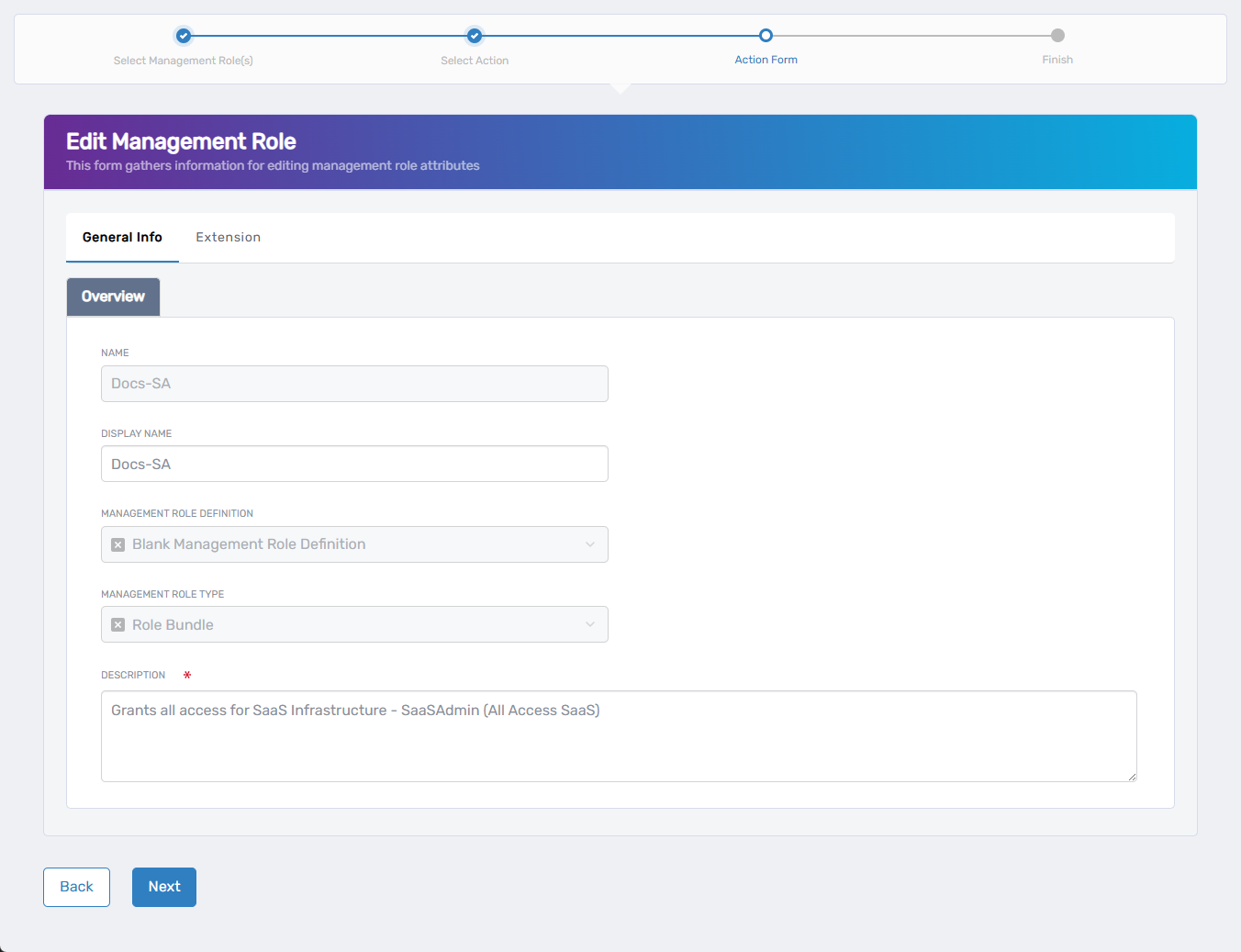Click the Description textarea resize handle
1241x952 pixels.
coord(1131,777)
